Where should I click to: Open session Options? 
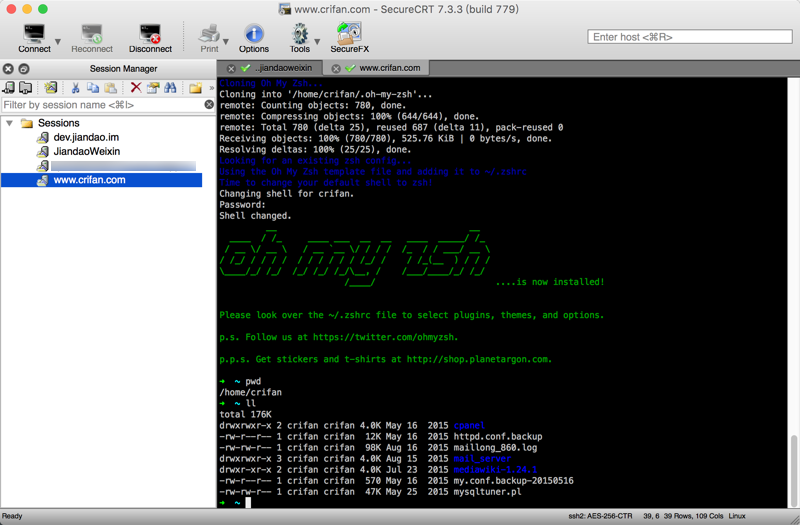tap(254, 39)
